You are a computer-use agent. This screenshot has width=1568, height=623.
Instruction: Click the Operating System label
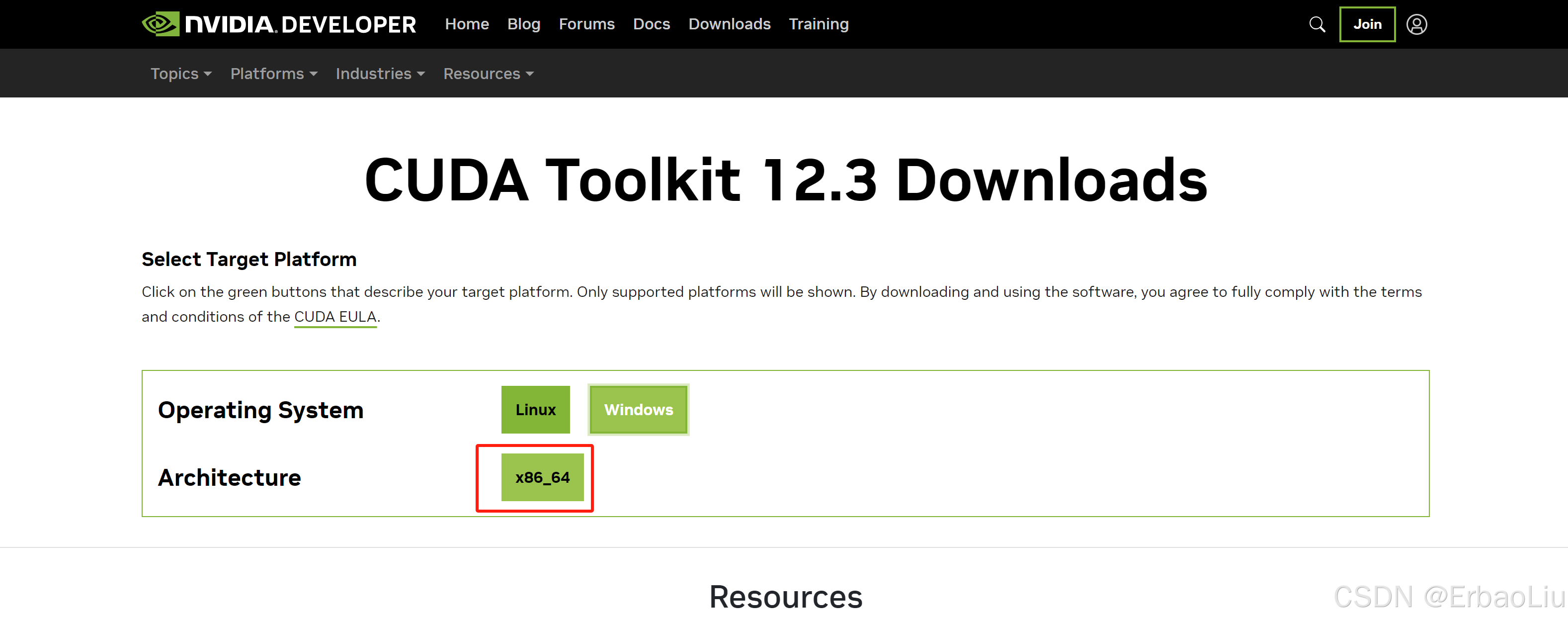click(260, 411)
